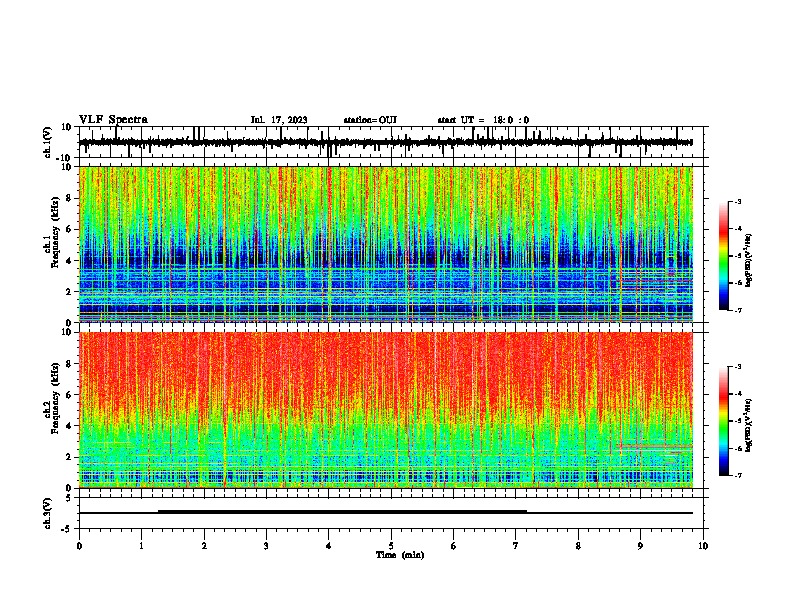Click time axis tick label "4"
The image size is (792, 612).
pyautogui.click(x=329, y=546)
